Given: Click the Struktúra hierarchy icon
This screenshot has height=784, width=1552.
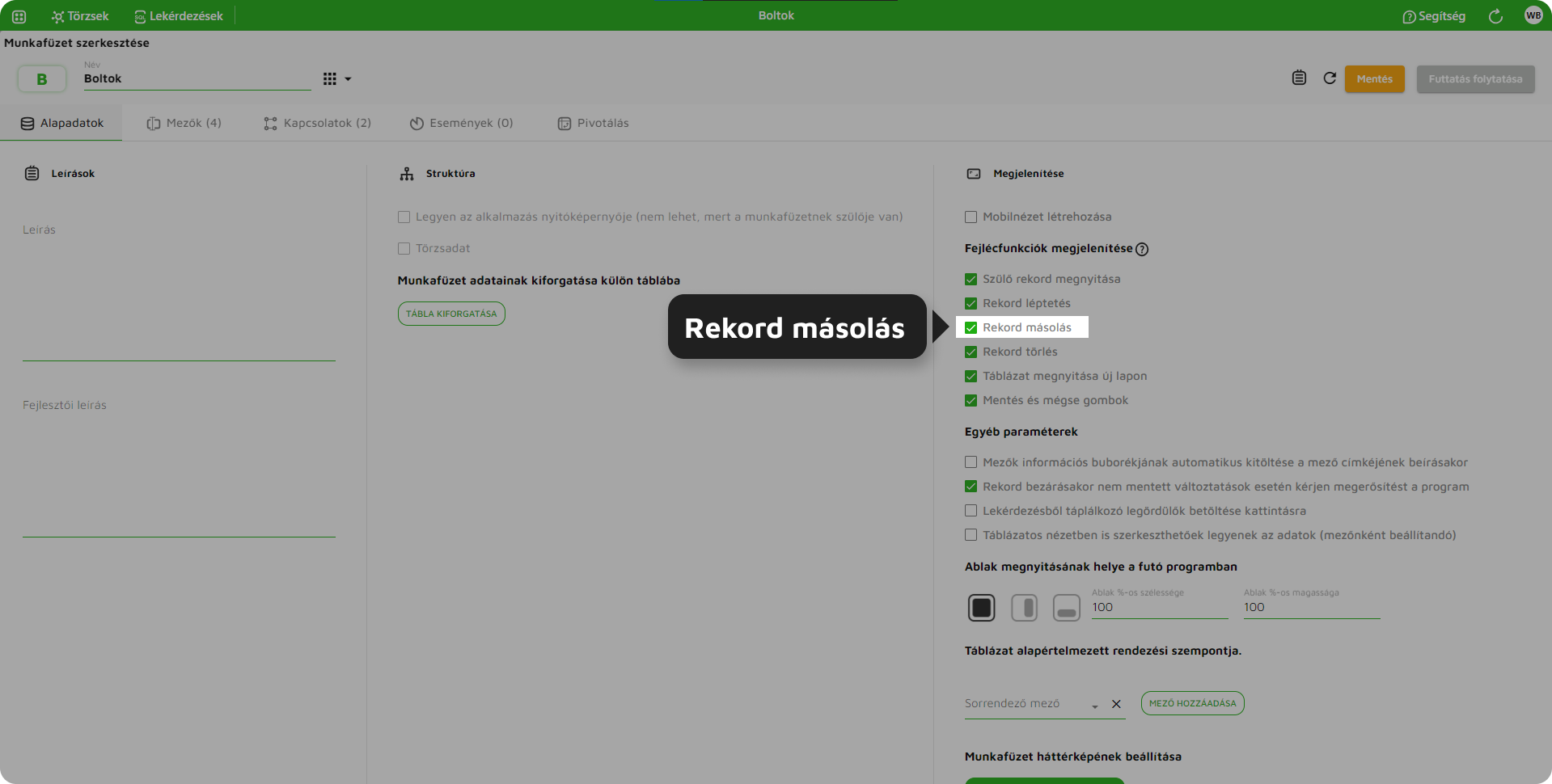Looking at the screenshot, I should coord(407,174).
